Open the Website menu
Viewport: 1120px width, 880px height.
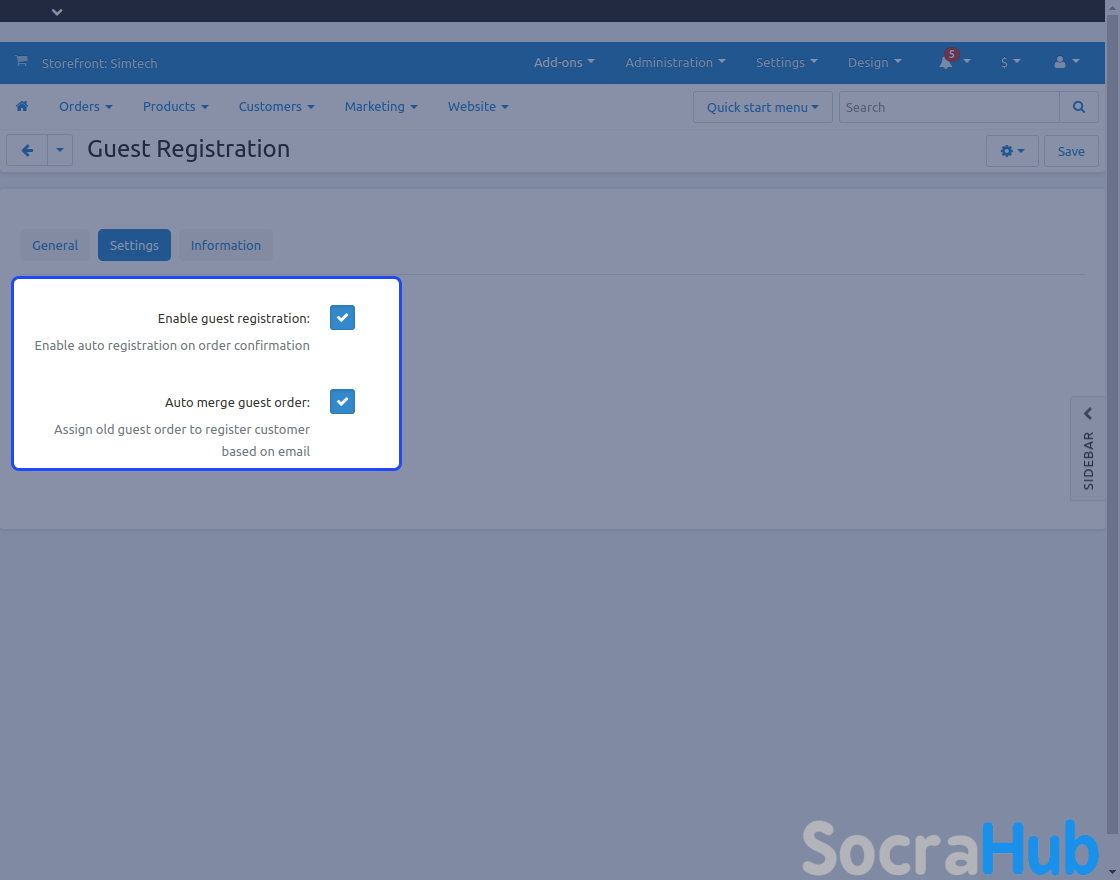478,106
